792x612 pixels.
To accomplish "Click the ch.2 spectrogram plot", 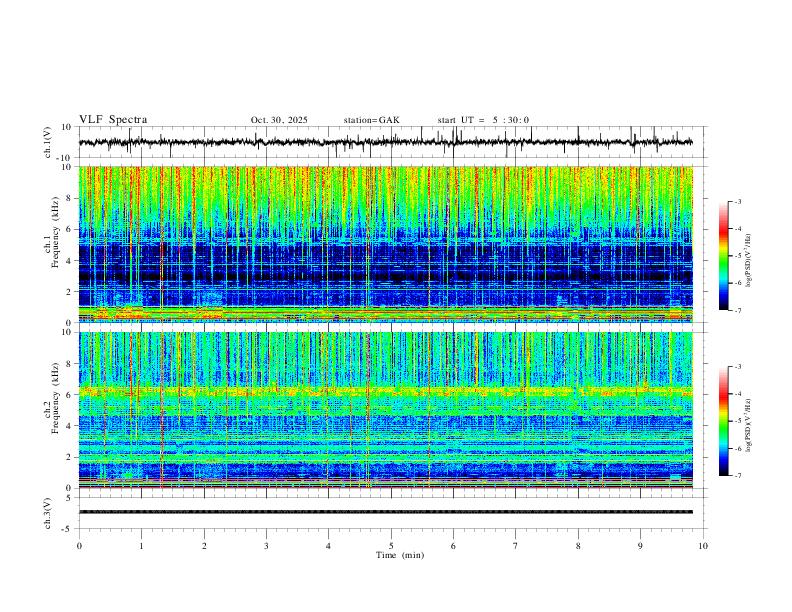I will click(x=385, y=410).
